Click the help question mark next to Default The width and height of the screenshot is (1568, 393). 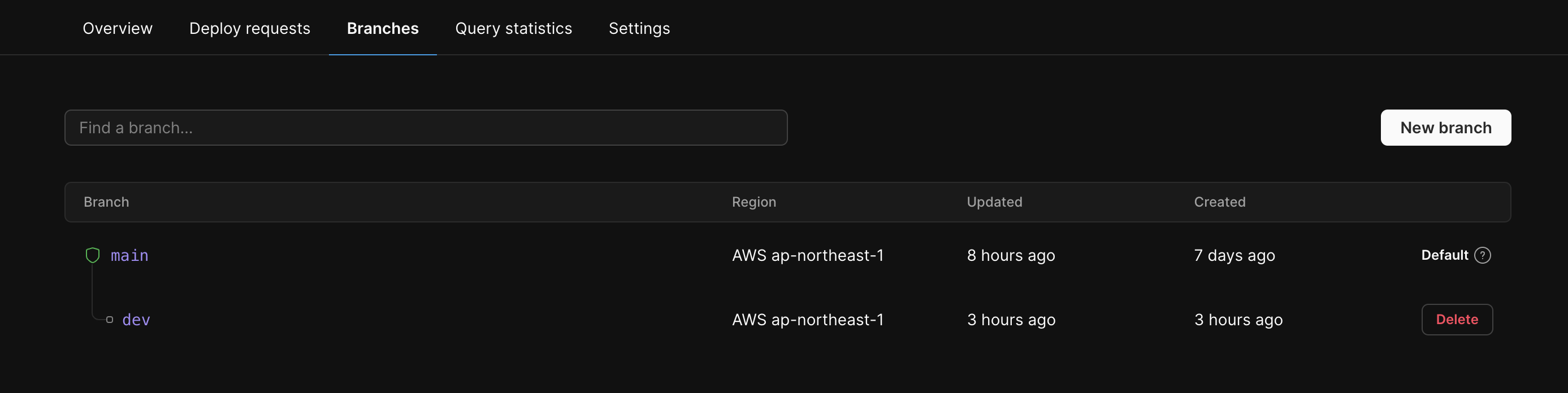click(x=1483, y=256)
